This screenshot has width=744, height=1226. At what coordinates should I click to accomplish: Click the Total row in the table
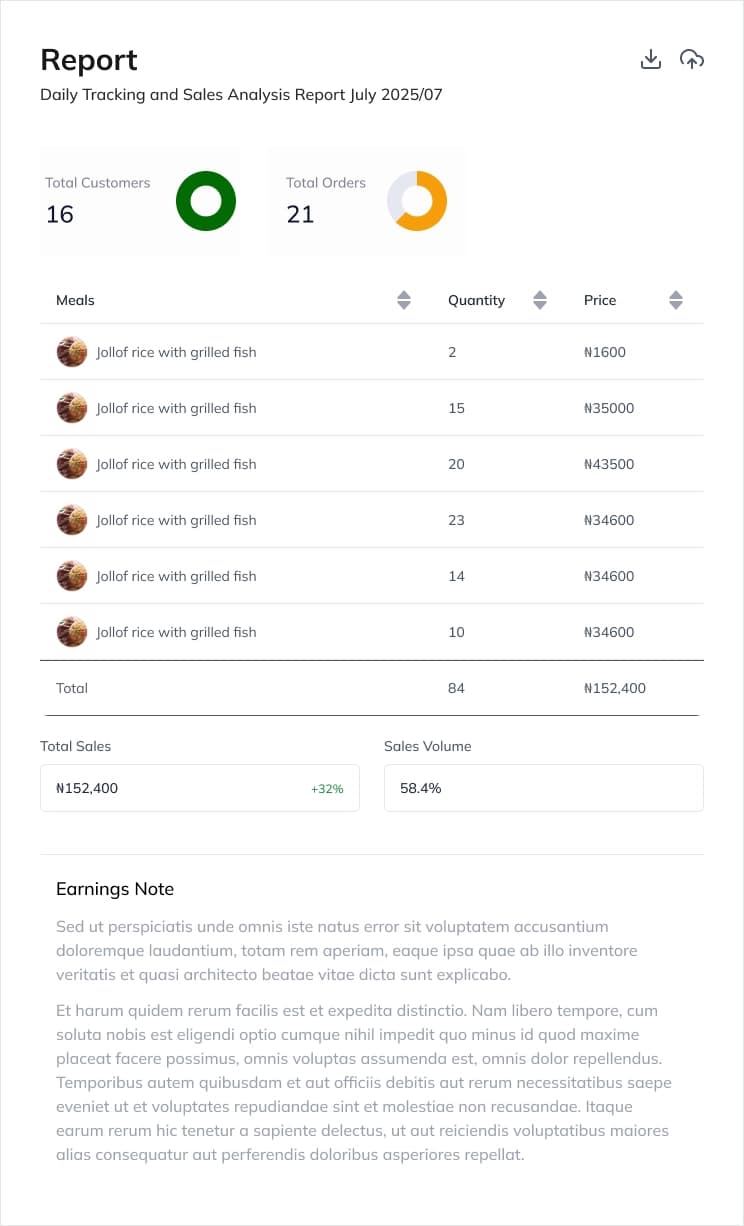click(x=372, y=688)
